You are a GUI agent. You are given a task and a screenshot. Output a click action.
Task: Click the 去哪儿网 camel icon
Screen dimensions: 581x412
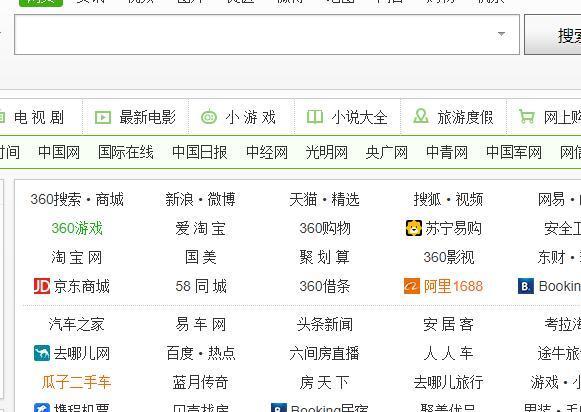42,353
